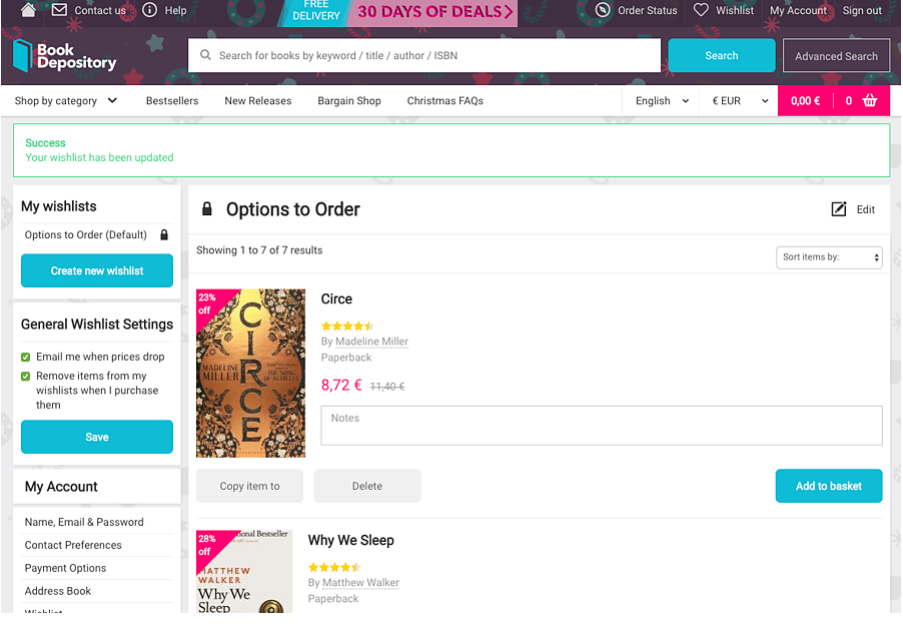Click the Edit pencil icon
This screenshot has width=903, height=638.
839,209
